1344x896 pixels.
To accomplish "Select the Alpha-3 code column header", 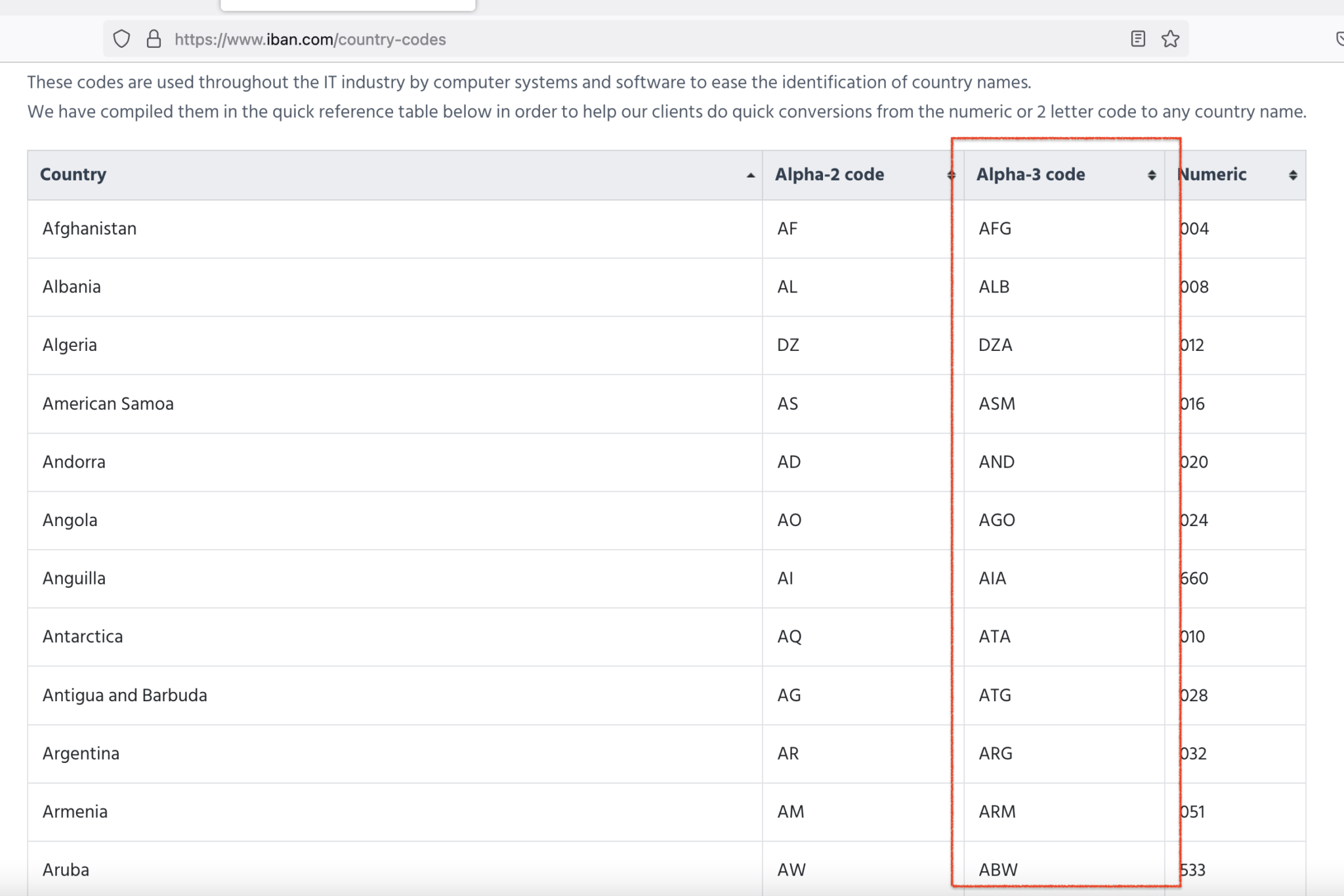I will pyautogui.click(x=1030, y=174).
